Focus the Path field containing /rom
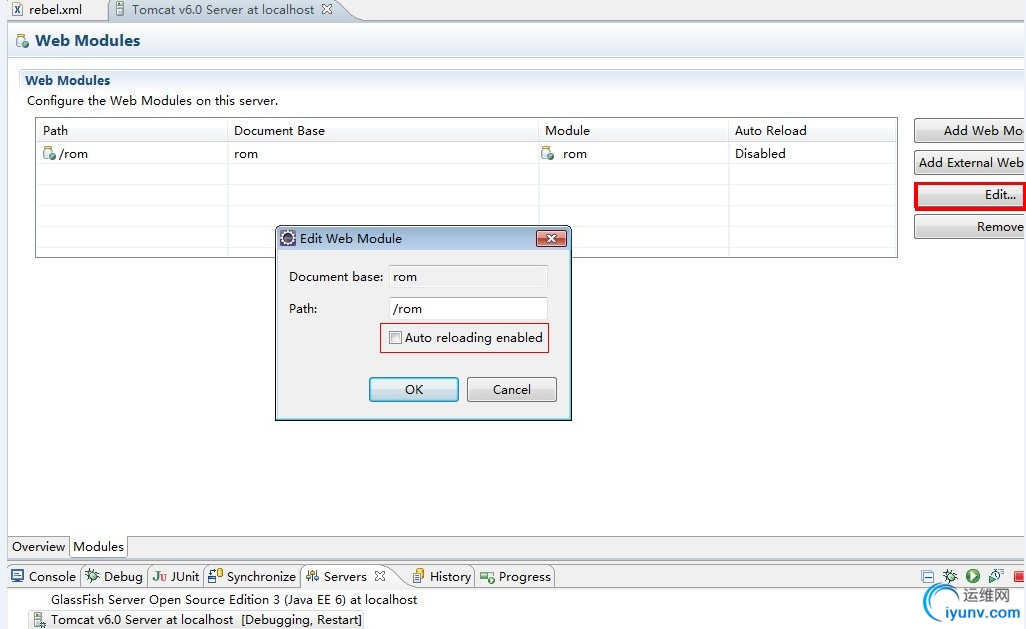This screenshot has height=629, width=1026. tap(468, 308)
